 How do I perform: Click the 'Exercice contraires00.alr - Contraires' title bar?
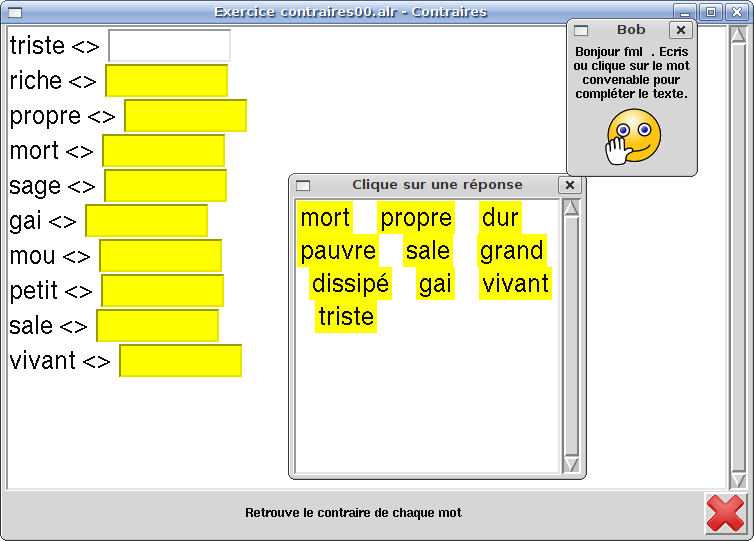(351, 12)
